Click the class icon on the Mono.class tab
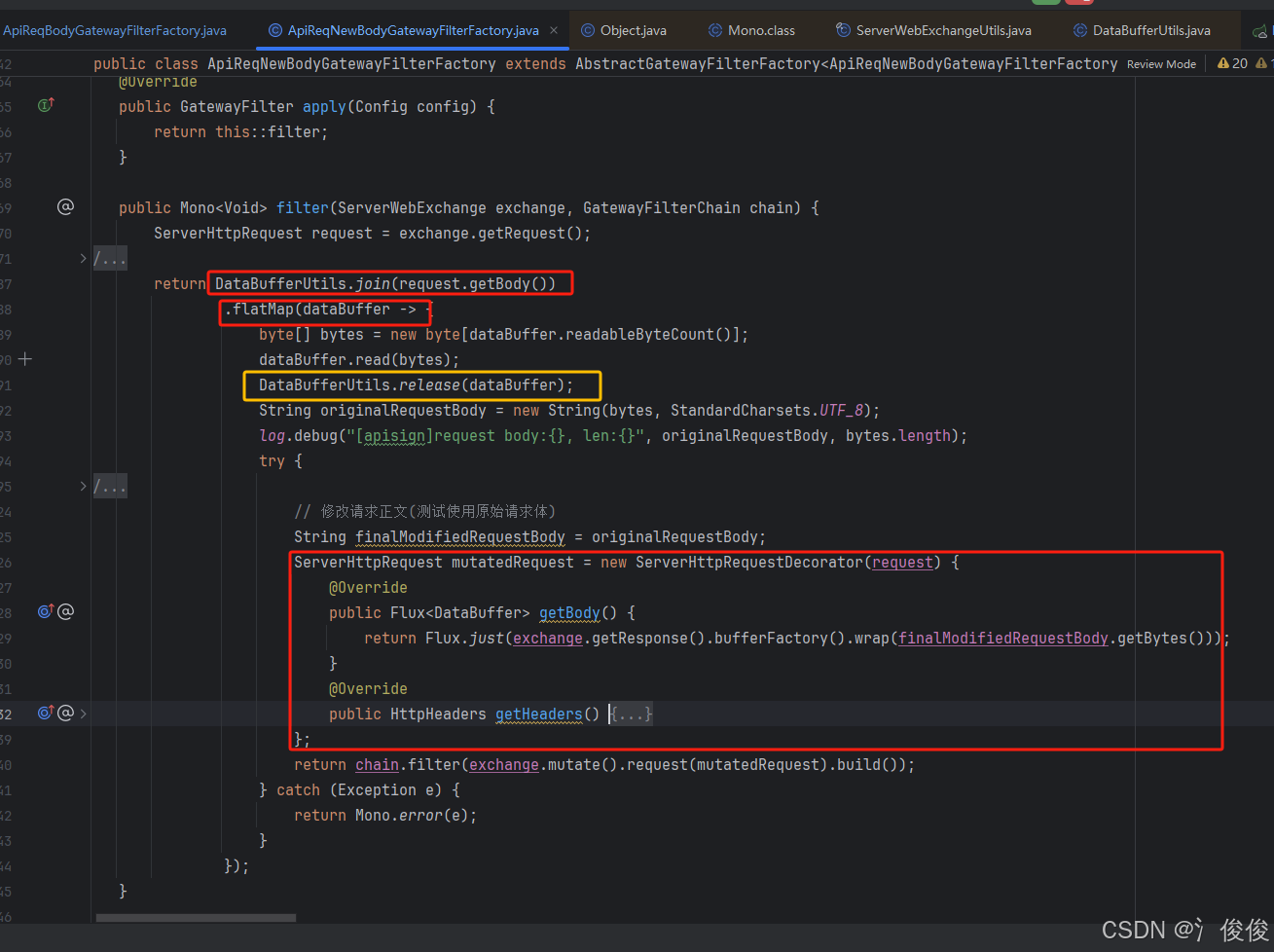 715,30
